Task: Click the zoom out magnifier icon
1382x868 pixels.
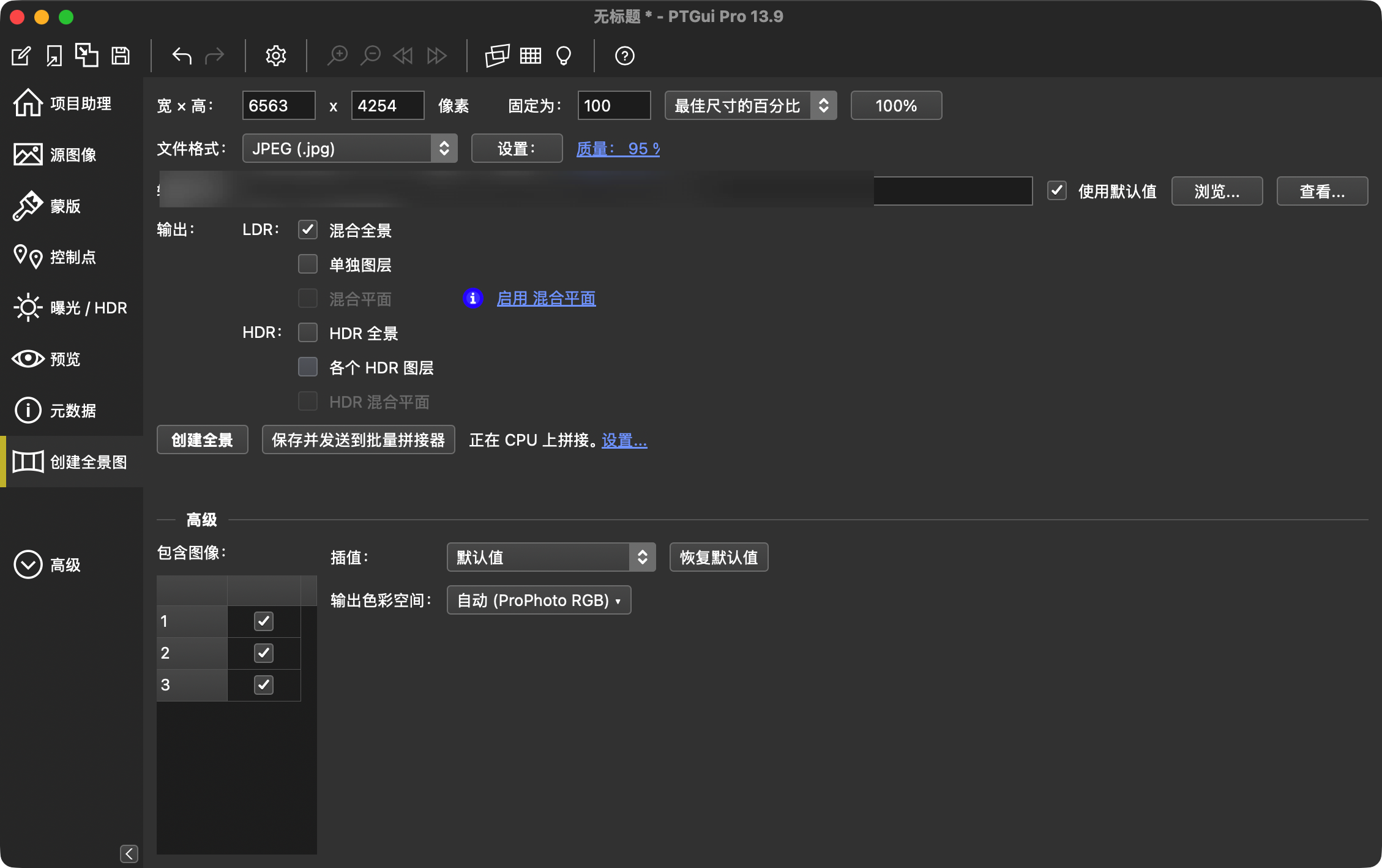Action: [370, 56]
